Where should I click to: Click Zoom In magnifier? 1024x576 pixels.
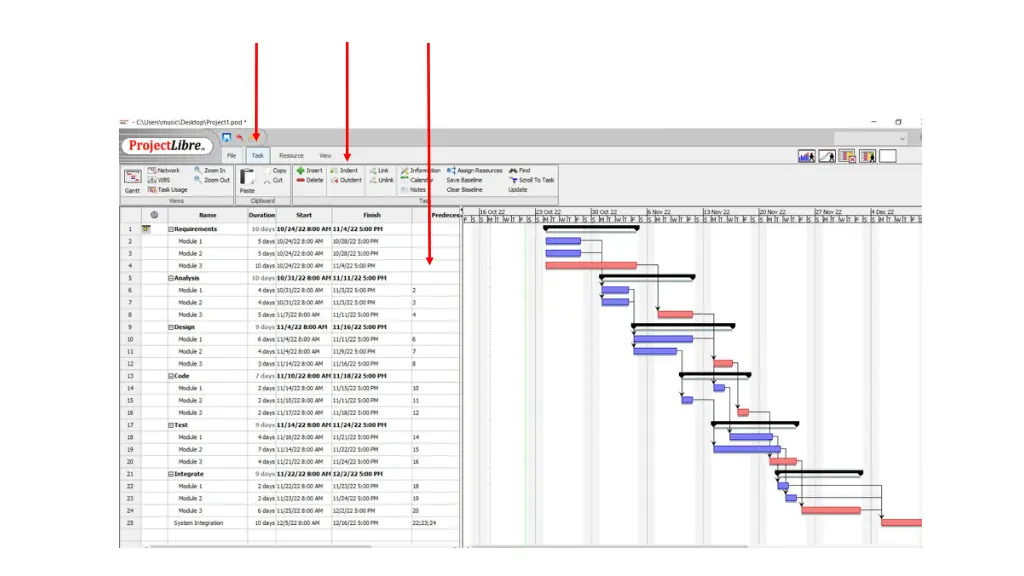[210, 171]
